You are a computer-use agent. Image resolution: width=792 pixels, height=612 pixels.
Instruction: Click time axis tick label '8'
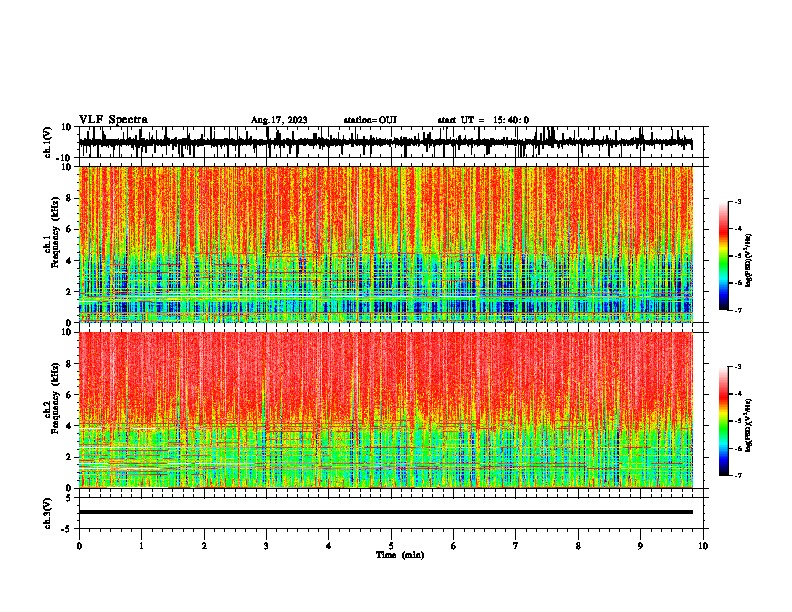click(578, 546)
